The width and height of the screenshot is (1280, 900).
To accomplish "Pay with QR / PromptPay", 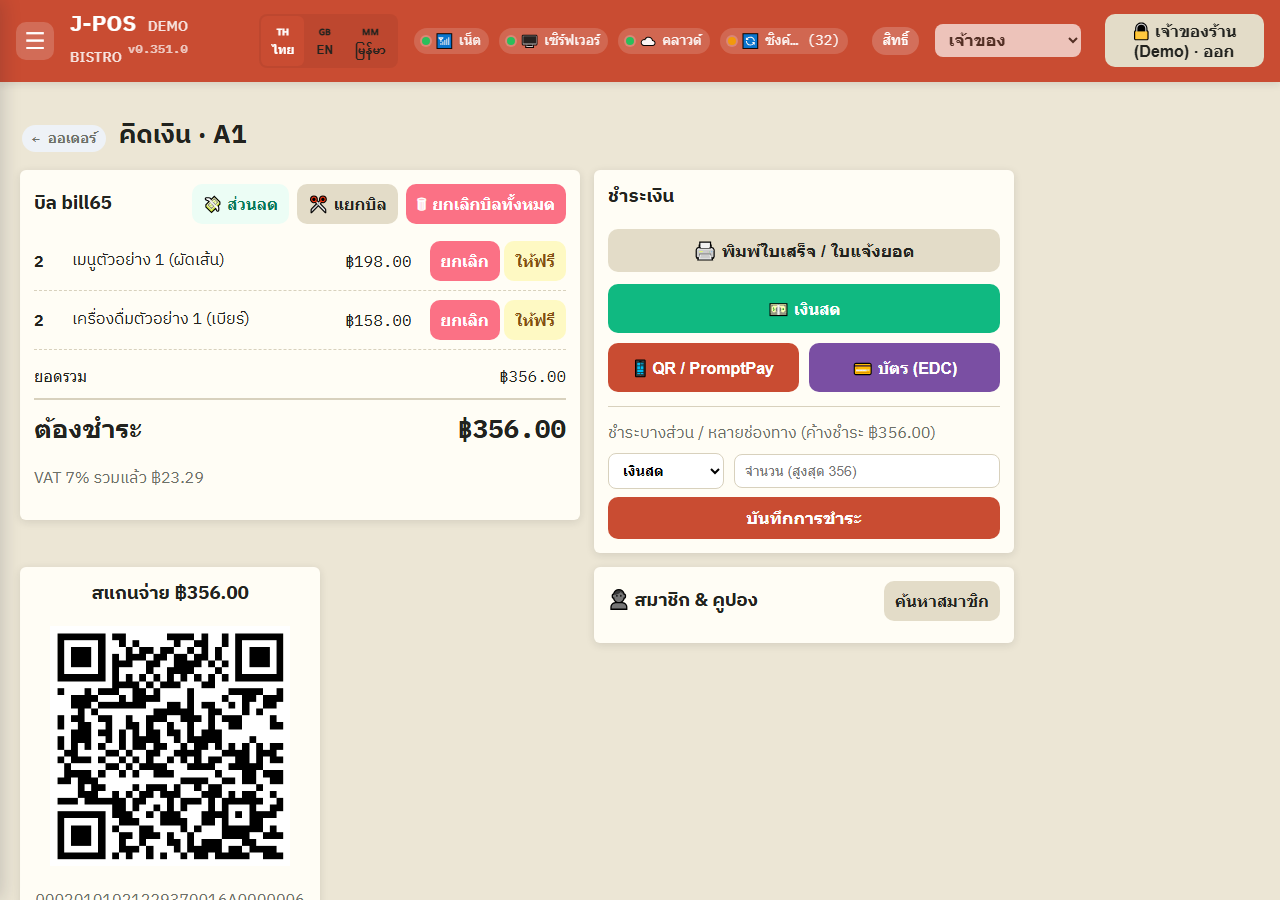I will pyautogui.click(x=703, y=368).
